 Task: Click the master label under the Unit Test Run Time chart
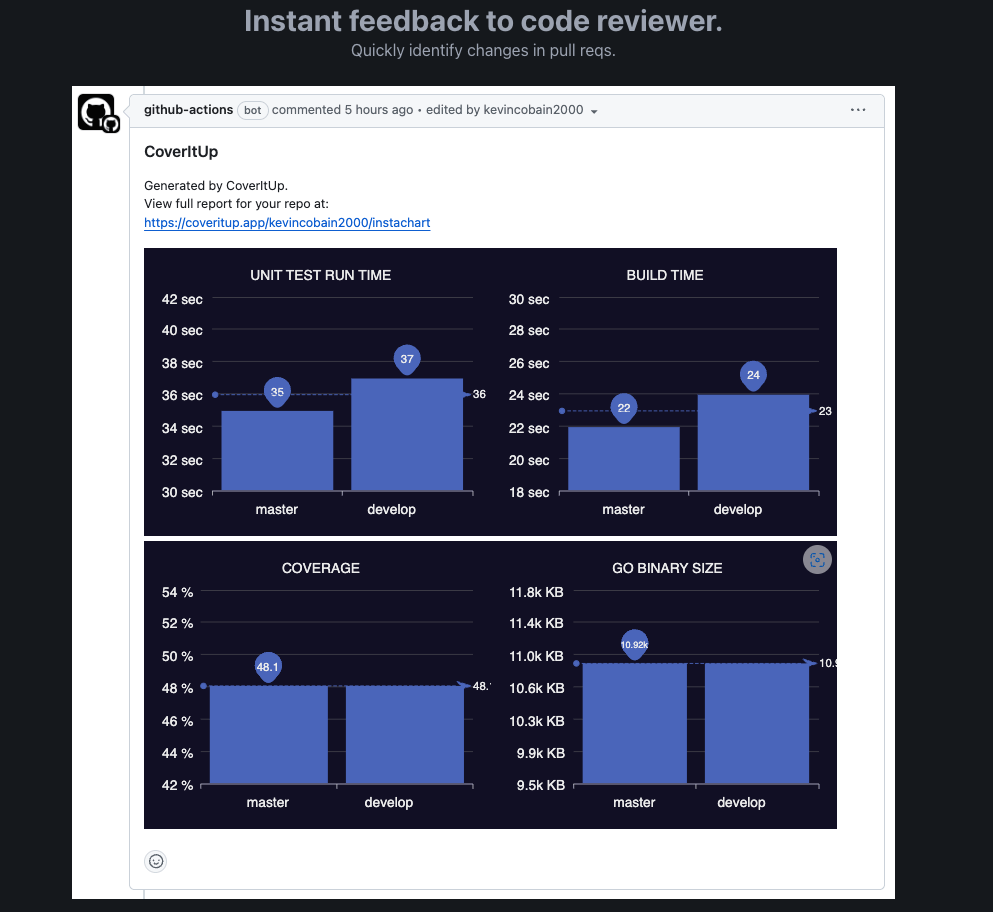pos(276,510)
